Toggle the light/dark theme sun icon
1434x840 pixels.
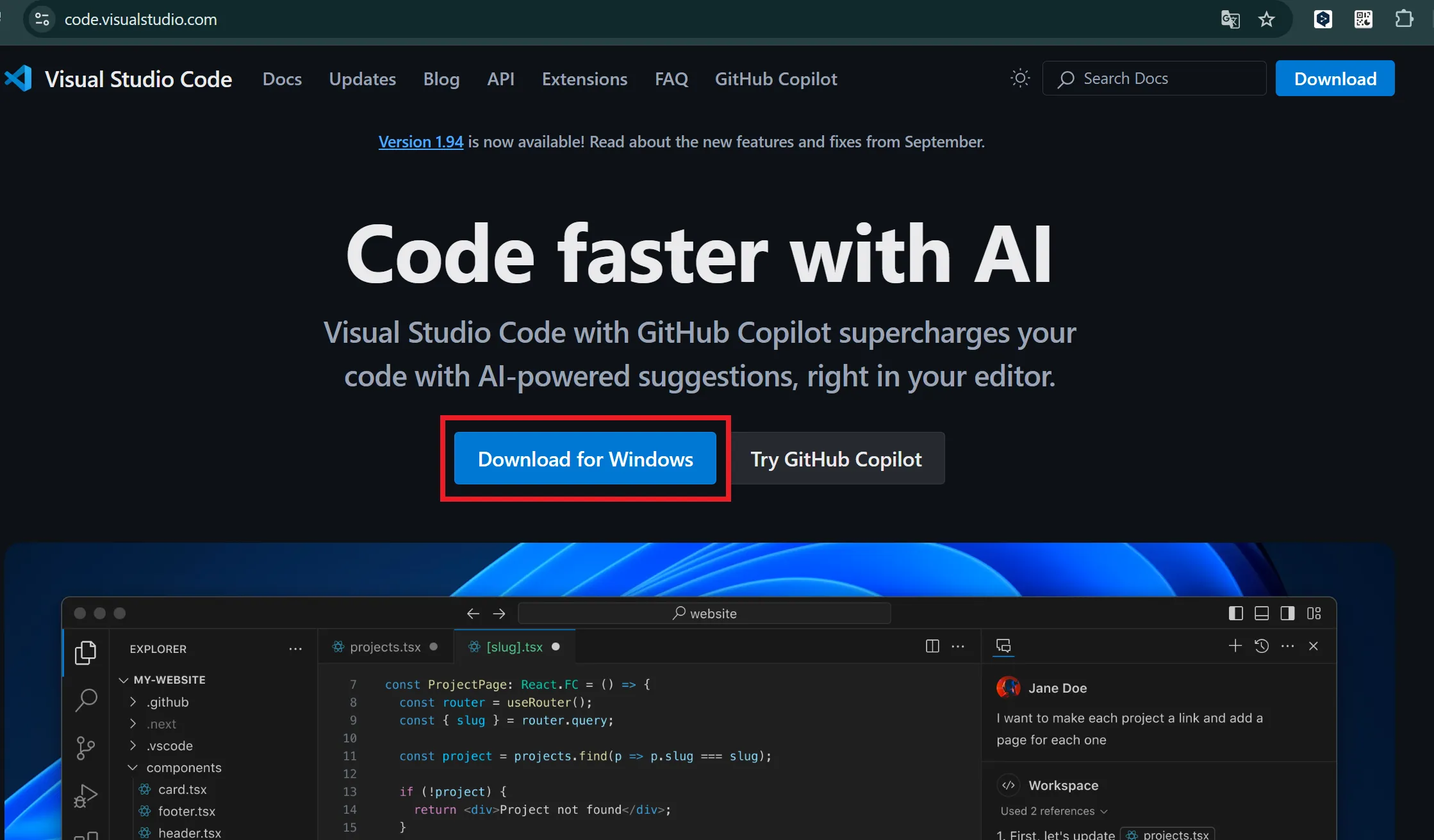tap(1020, 78)
